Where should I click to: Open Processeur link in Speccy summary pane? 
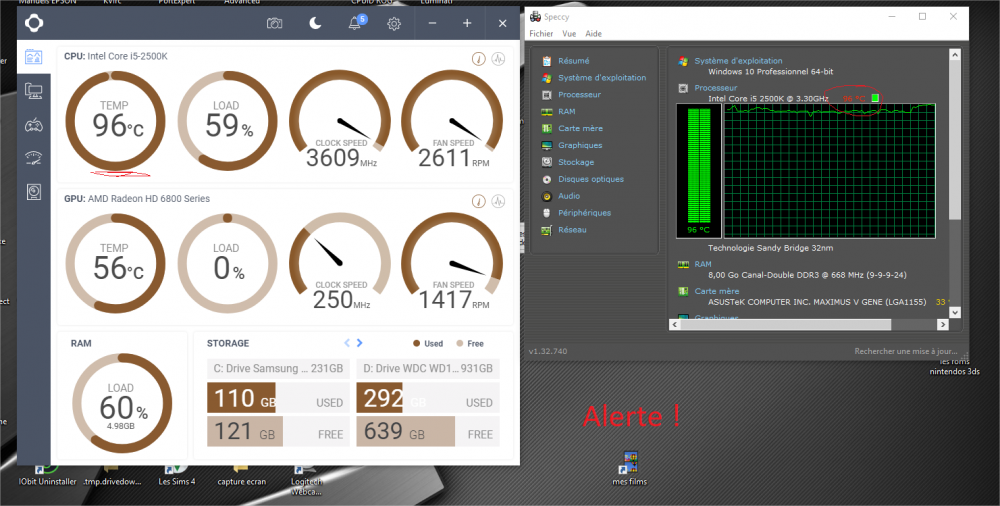(716, 88)
